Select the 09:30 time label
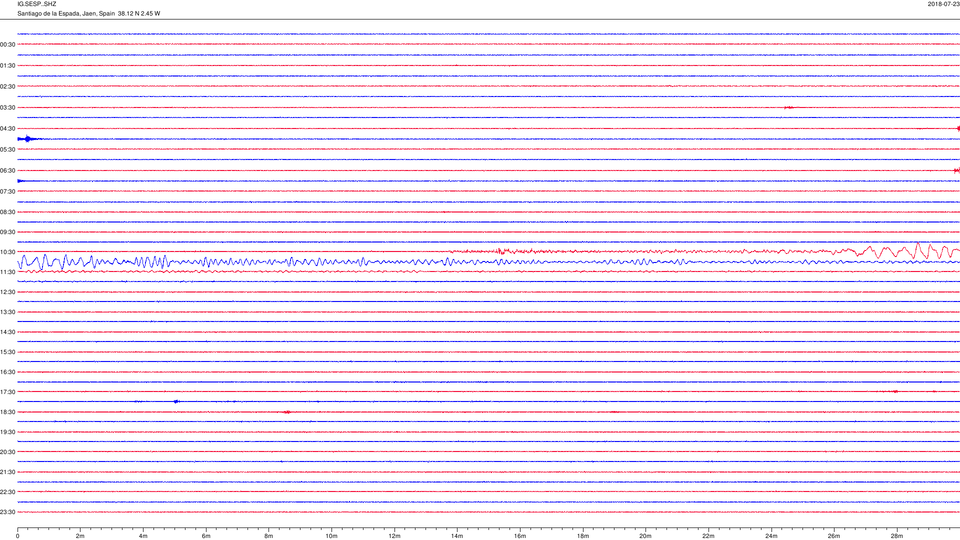This screenshot has height=540, width=960. pos(8,233)
